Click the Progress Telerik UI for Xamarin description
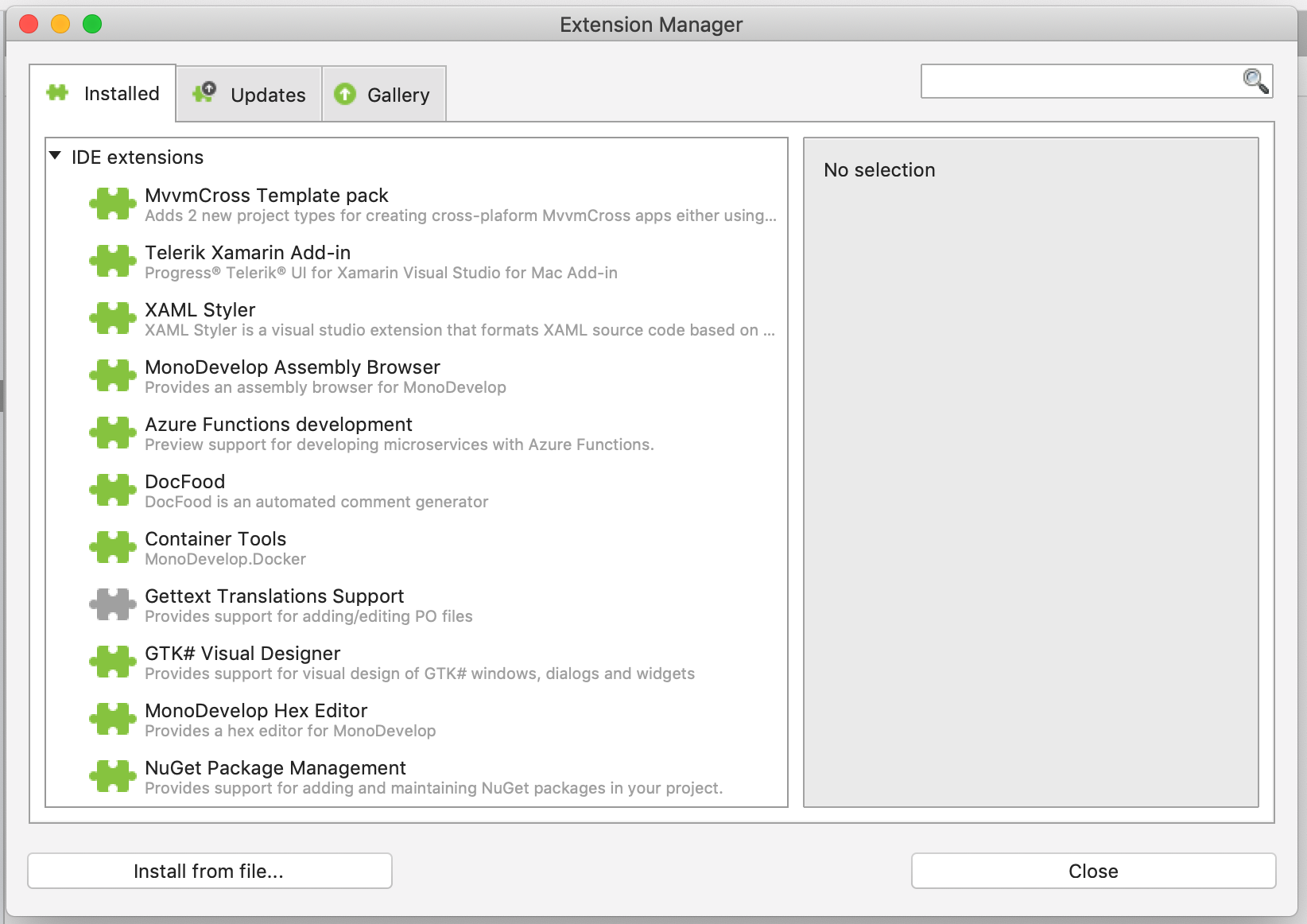 pyautogui.click(x=381, y=273)
